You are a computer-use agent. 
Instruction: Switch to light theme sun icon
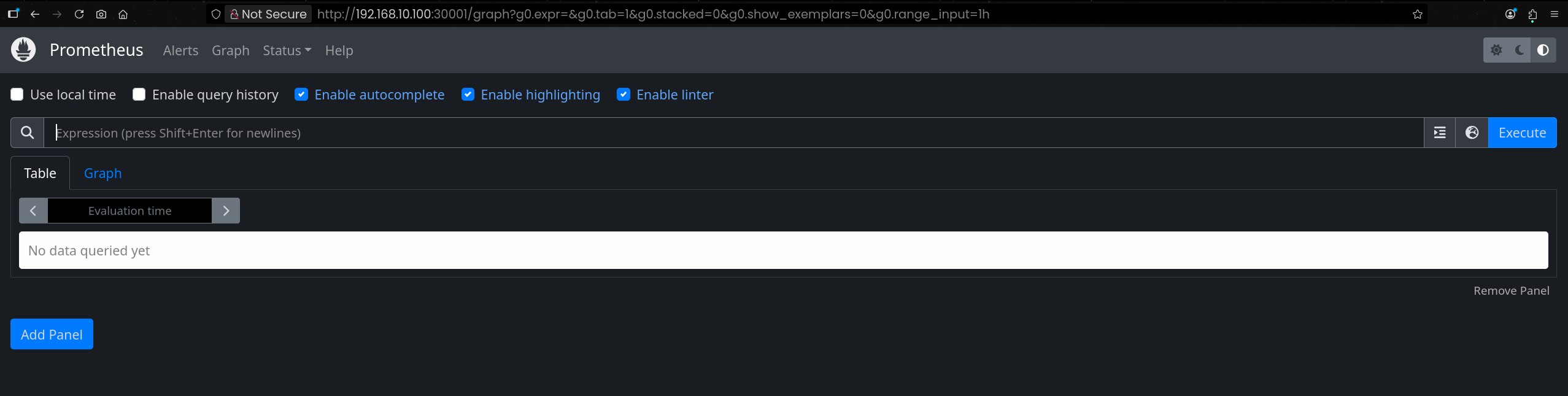1496,50
